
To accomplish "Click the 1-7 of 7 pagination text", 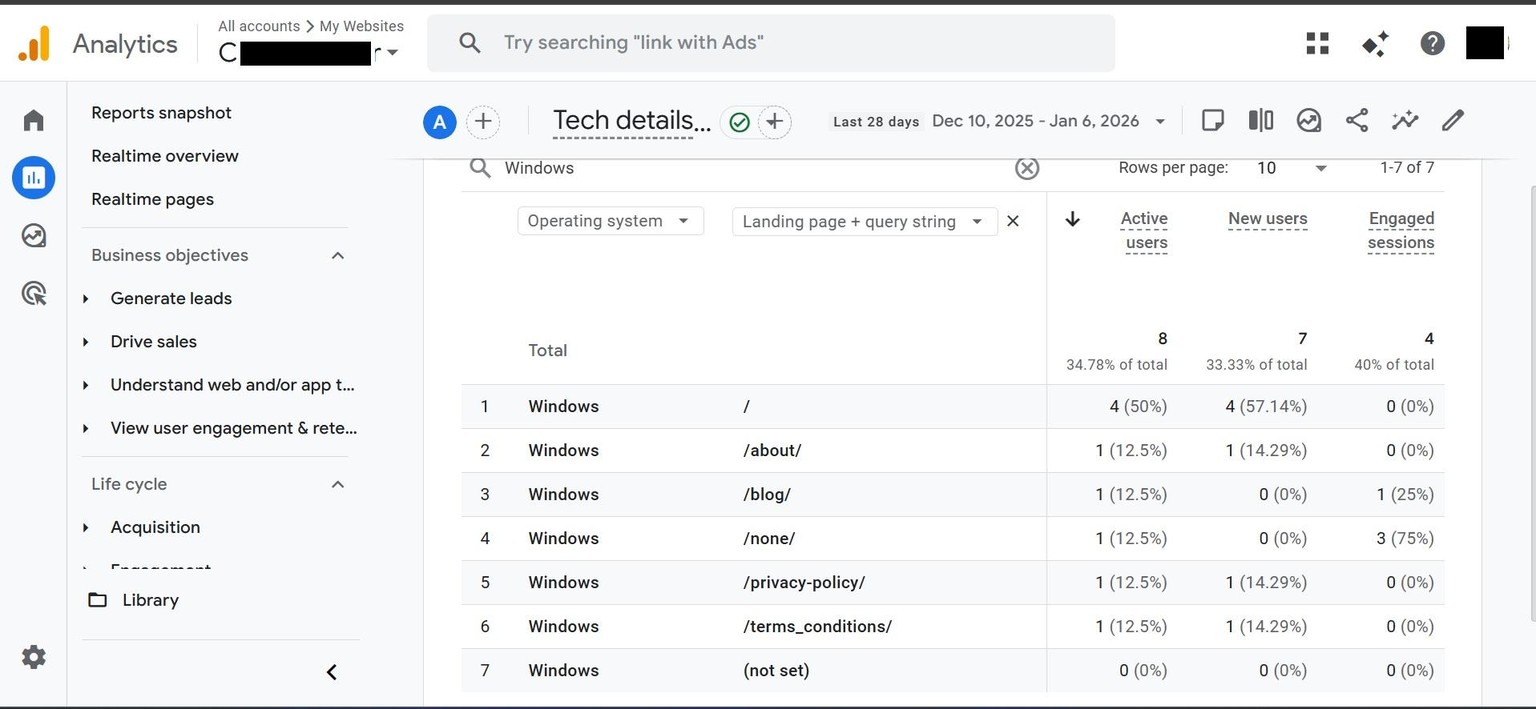I will tap(1407, 168).
